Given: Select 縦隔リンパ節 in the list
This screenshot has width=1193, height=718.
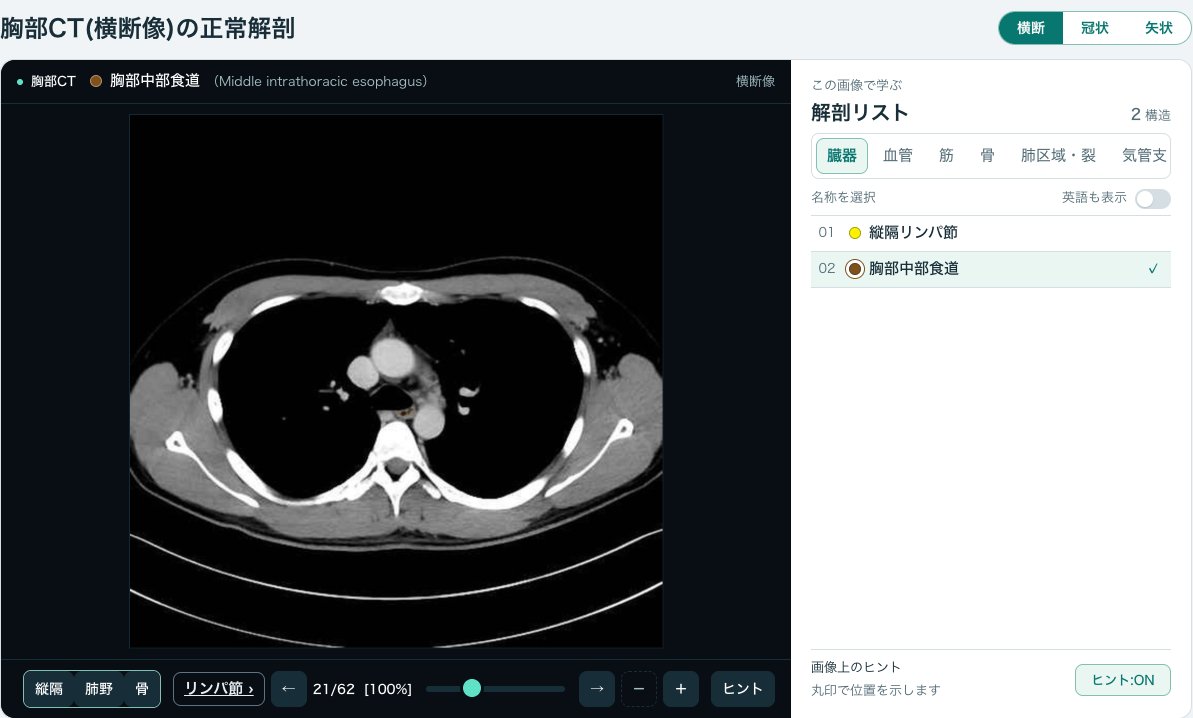Looking at the screenshot, I should (991, 233).
